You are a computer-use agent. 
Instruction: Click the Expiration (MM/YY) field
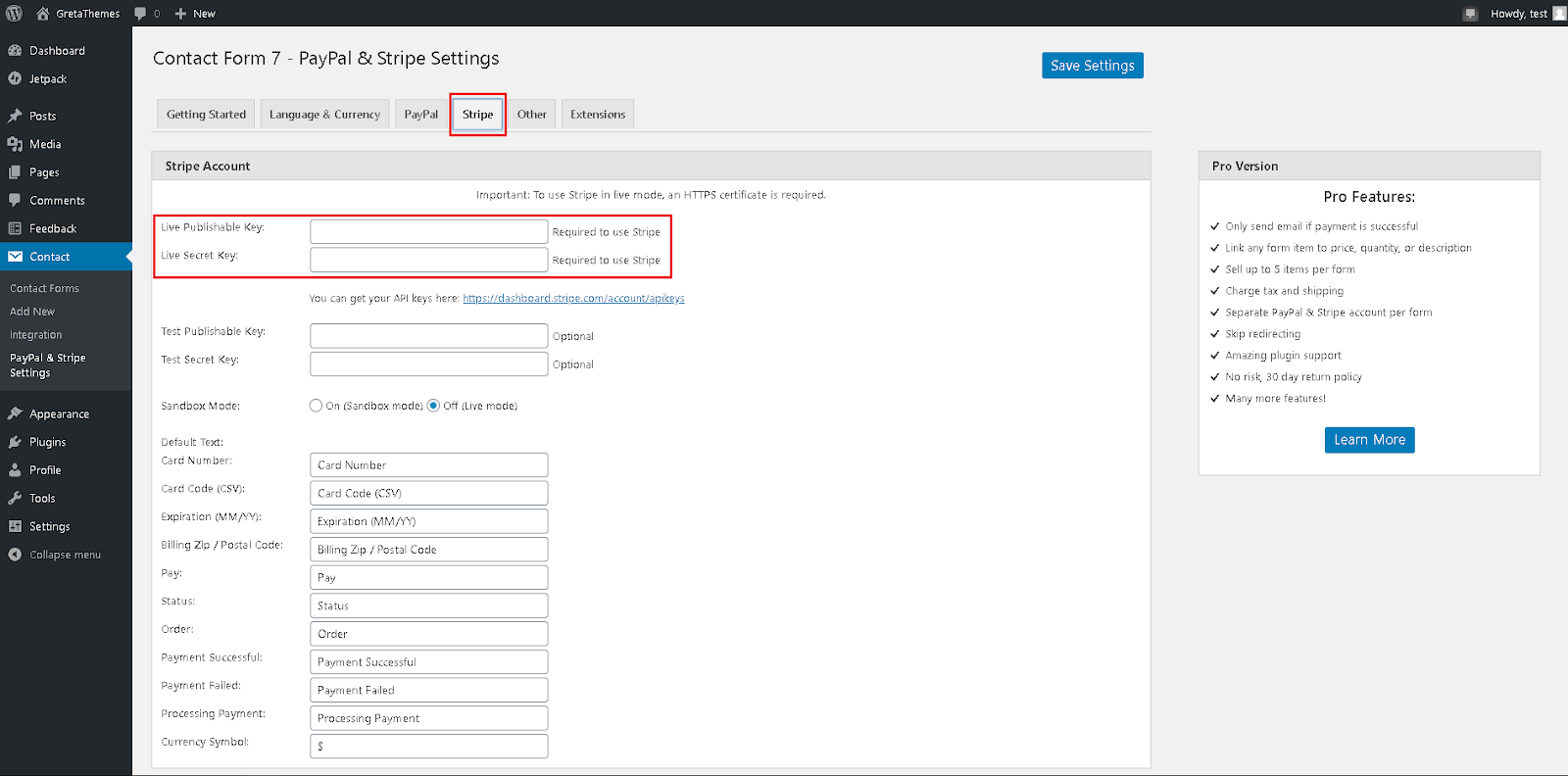429,521
